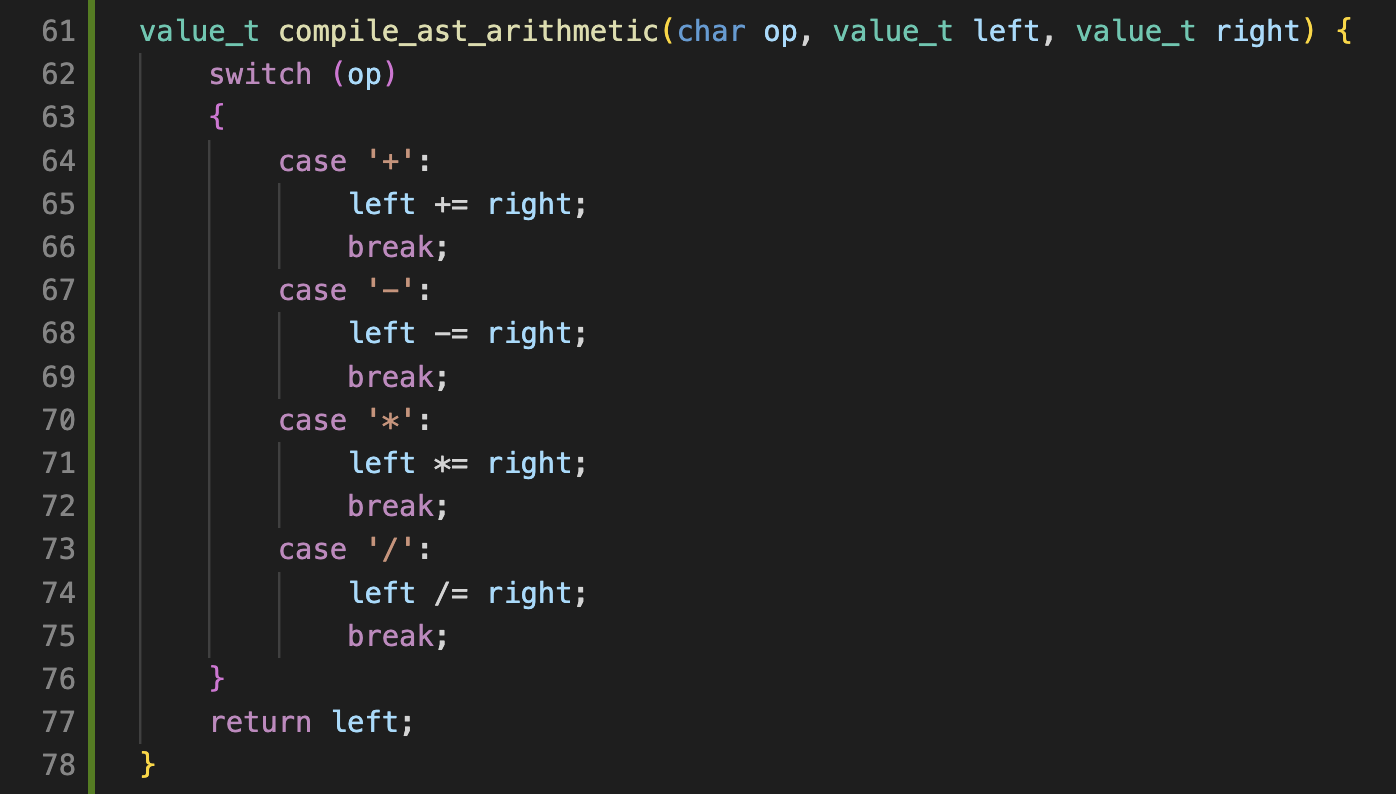
Task: Click the op variable inside switch parentheses
Action: pyautogui.click(x=364, y=74)
